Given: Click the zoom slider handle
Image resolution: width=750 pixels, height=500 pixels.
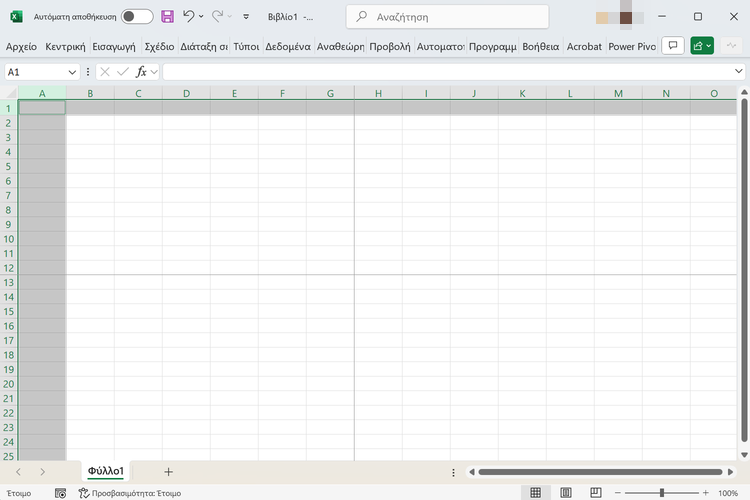Looking at the screenshot, I should (x=662, y=492).
